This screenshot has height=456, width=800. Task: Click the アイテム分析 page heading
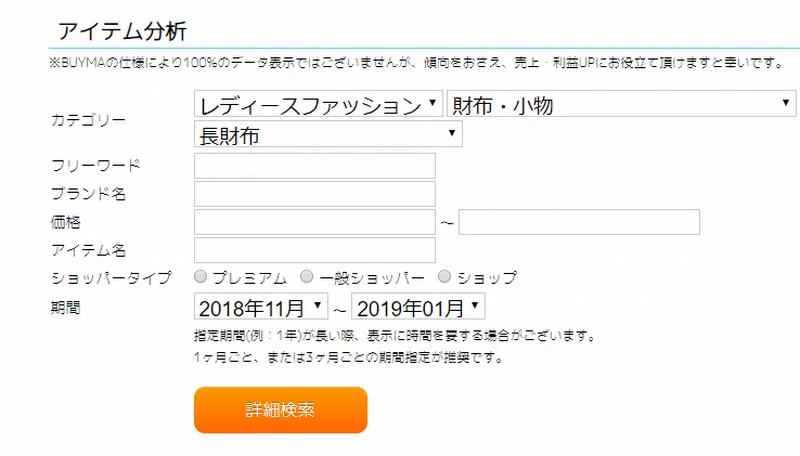122,31
